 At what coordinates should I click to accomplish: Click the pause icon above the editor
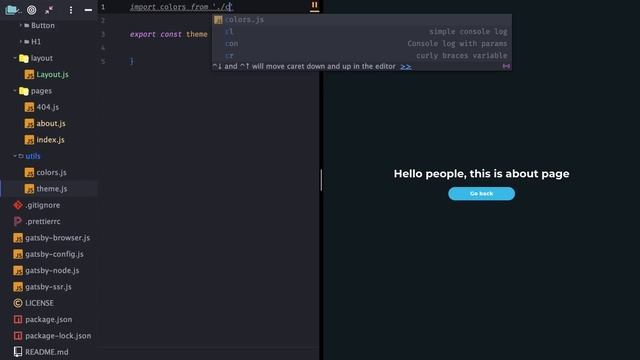[x=314, y=5]
